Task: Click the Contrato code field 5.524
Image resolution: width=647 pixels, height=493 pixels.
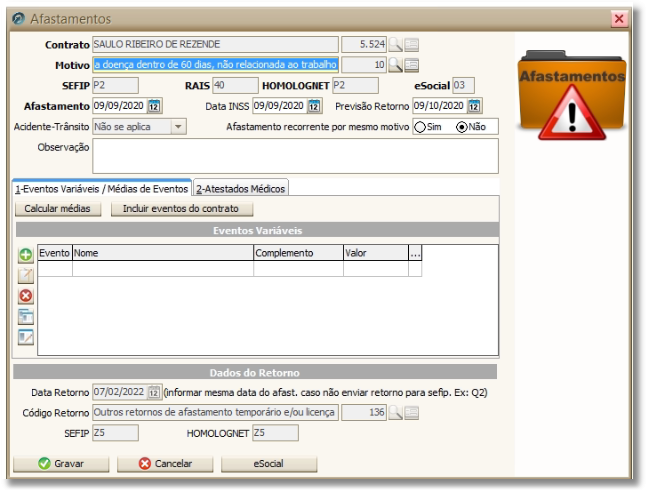Action: 364,44
